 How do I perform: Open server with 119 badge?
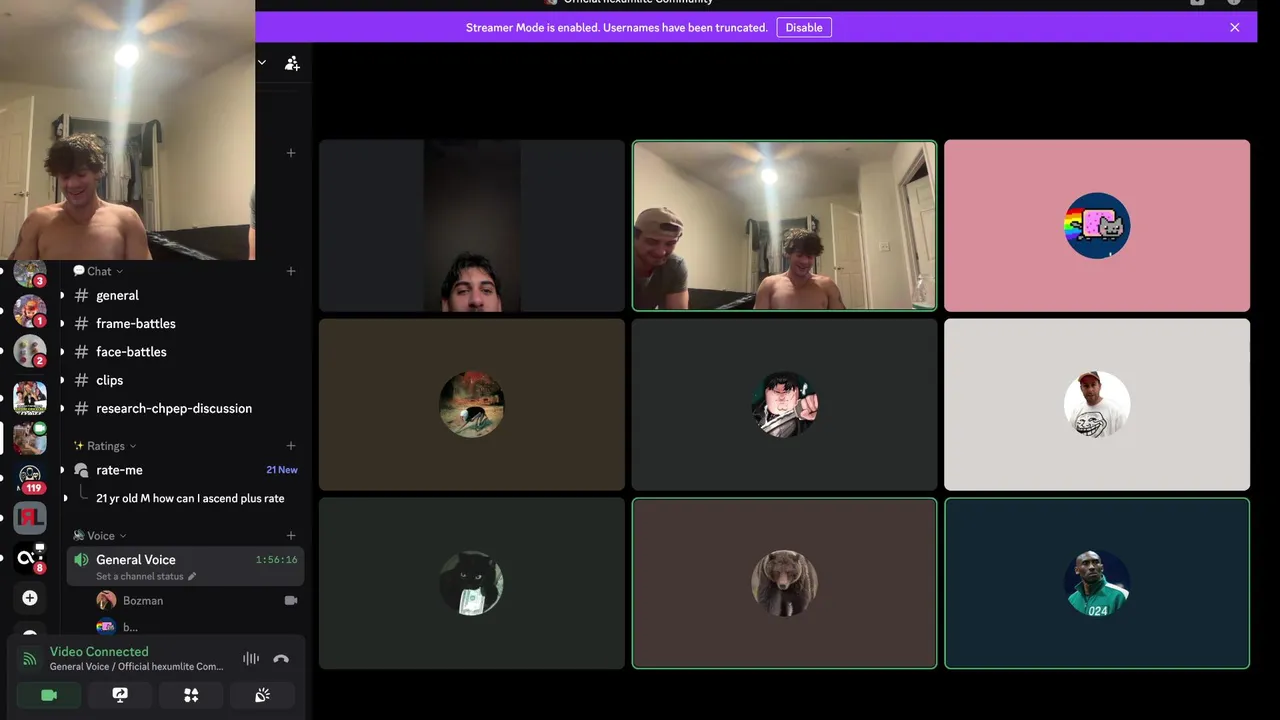30,477
